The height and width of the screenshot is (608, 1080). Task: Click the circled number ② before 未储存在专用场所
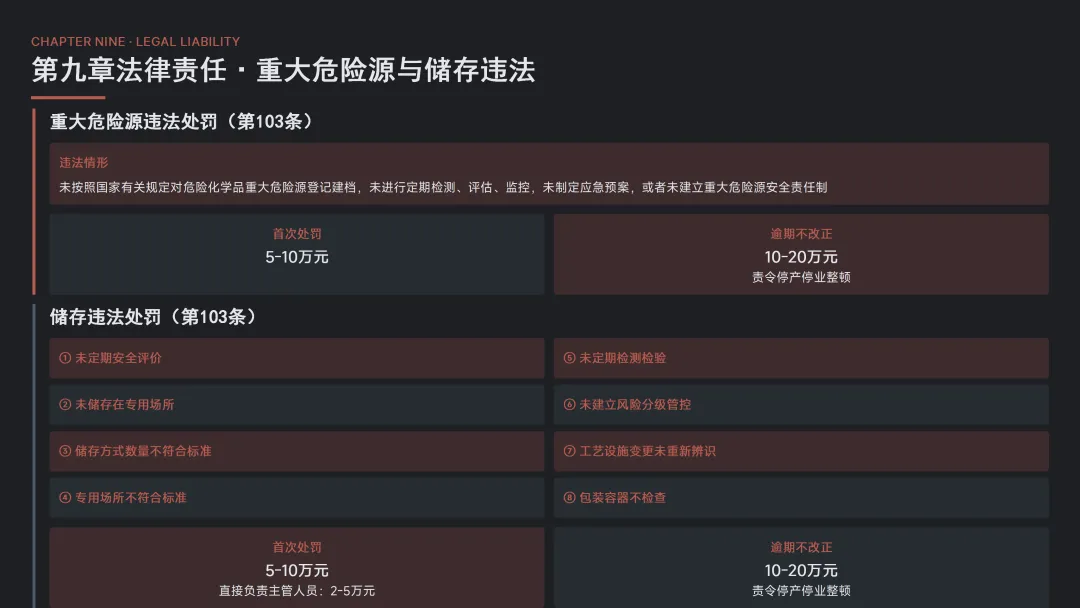[x=65, y=405]
